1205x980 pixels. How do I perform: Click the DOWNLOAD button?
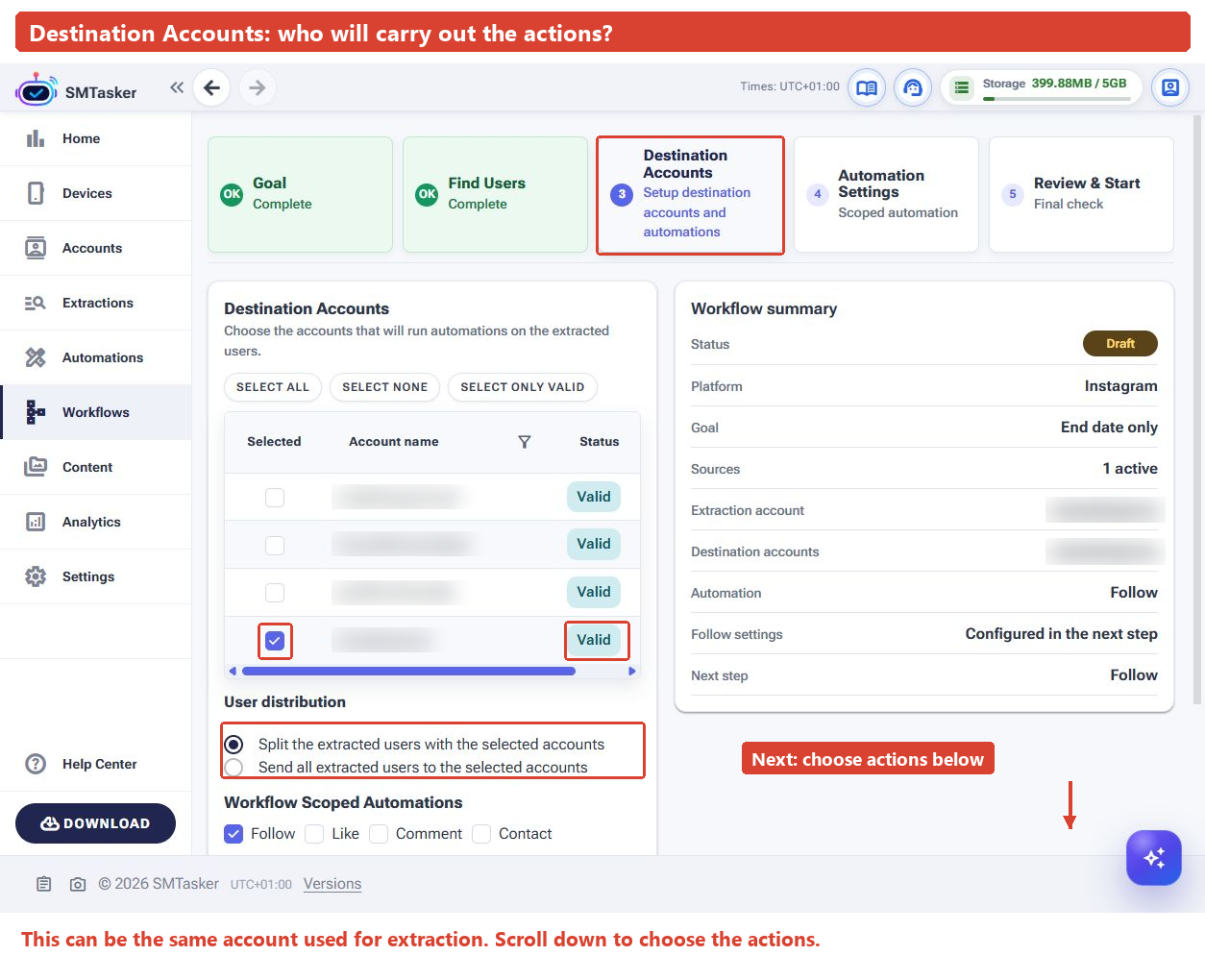(95, 823)
